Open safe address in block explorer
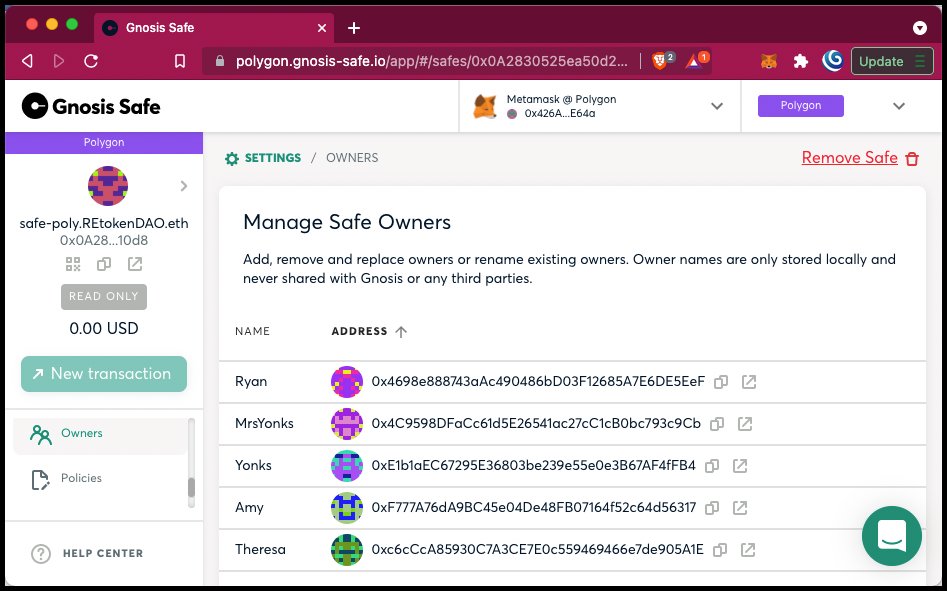The image size is (947, 591). (135, 264)
